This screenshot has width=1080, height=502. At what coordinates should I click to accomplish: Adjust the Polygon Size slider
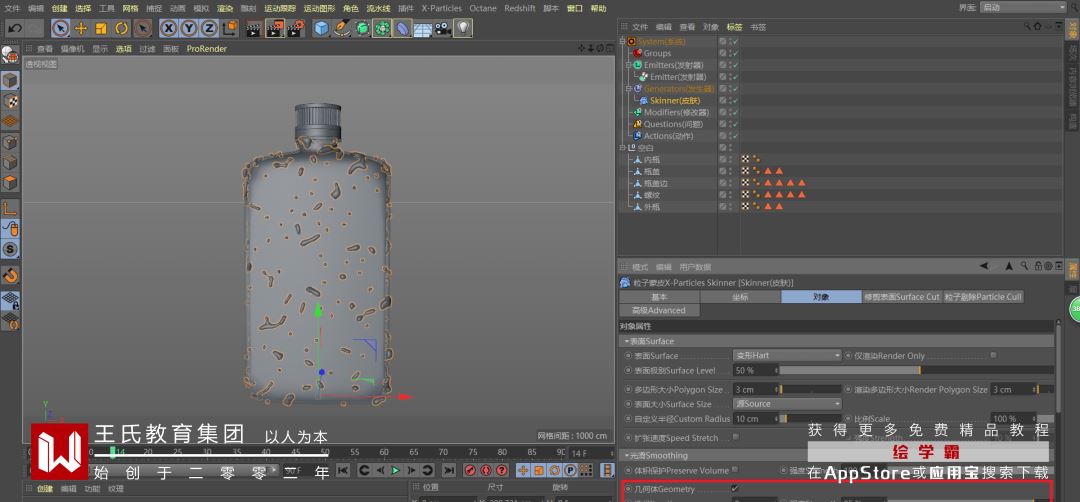click(x=810, y=390)
